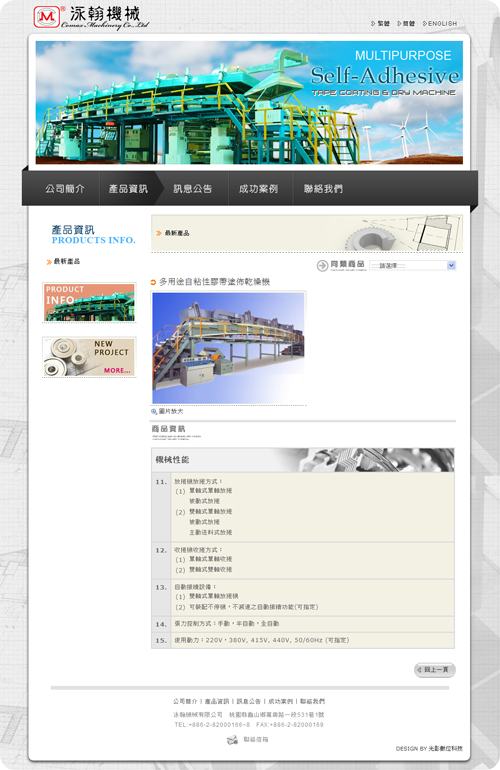500x770 pixels.
Task: Click the 光影數位科技 designer link in footer
Action: (445, 748)
